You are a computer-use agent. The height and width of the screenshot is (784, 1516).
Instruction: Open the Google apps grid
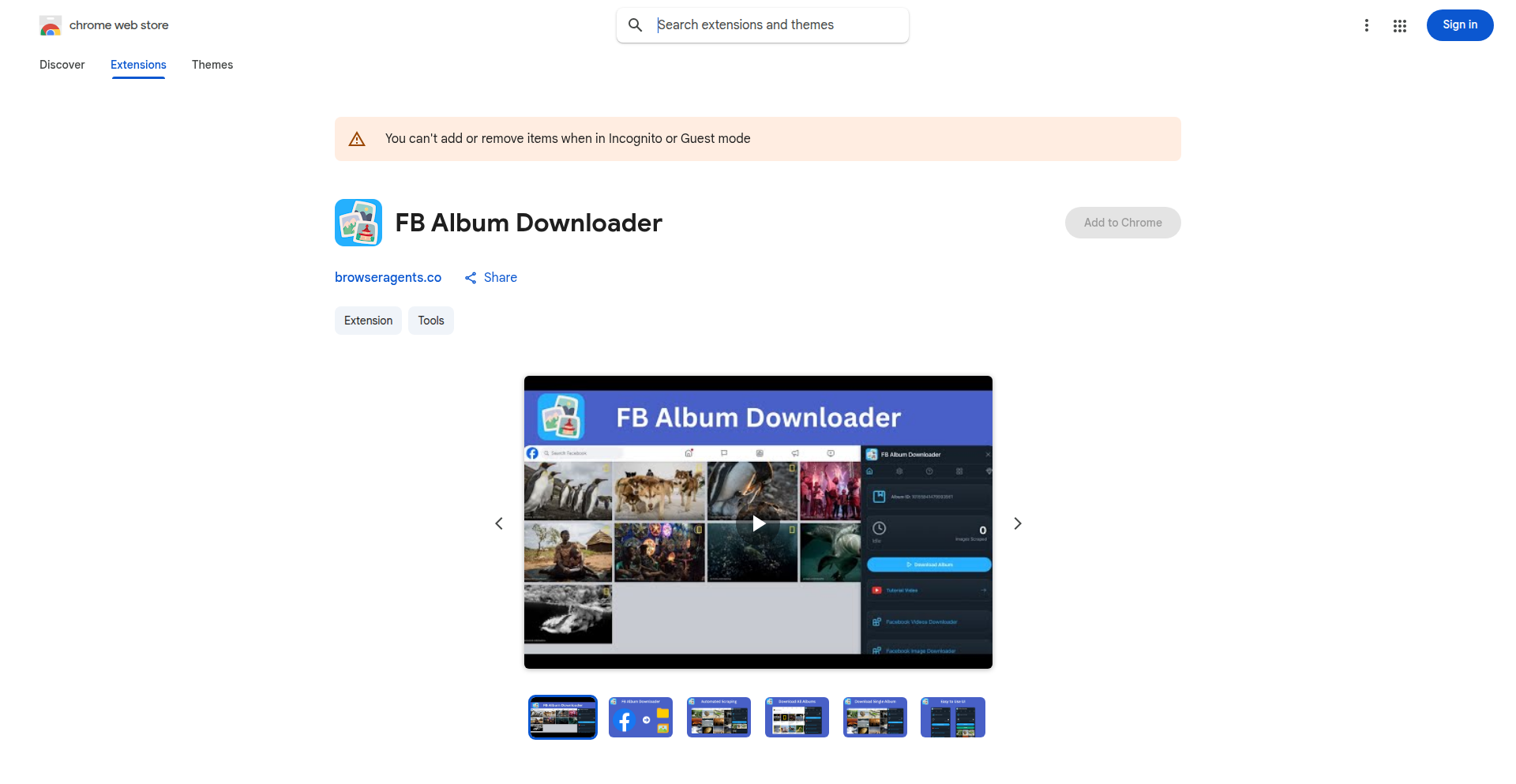click(x=1400, y=25)
